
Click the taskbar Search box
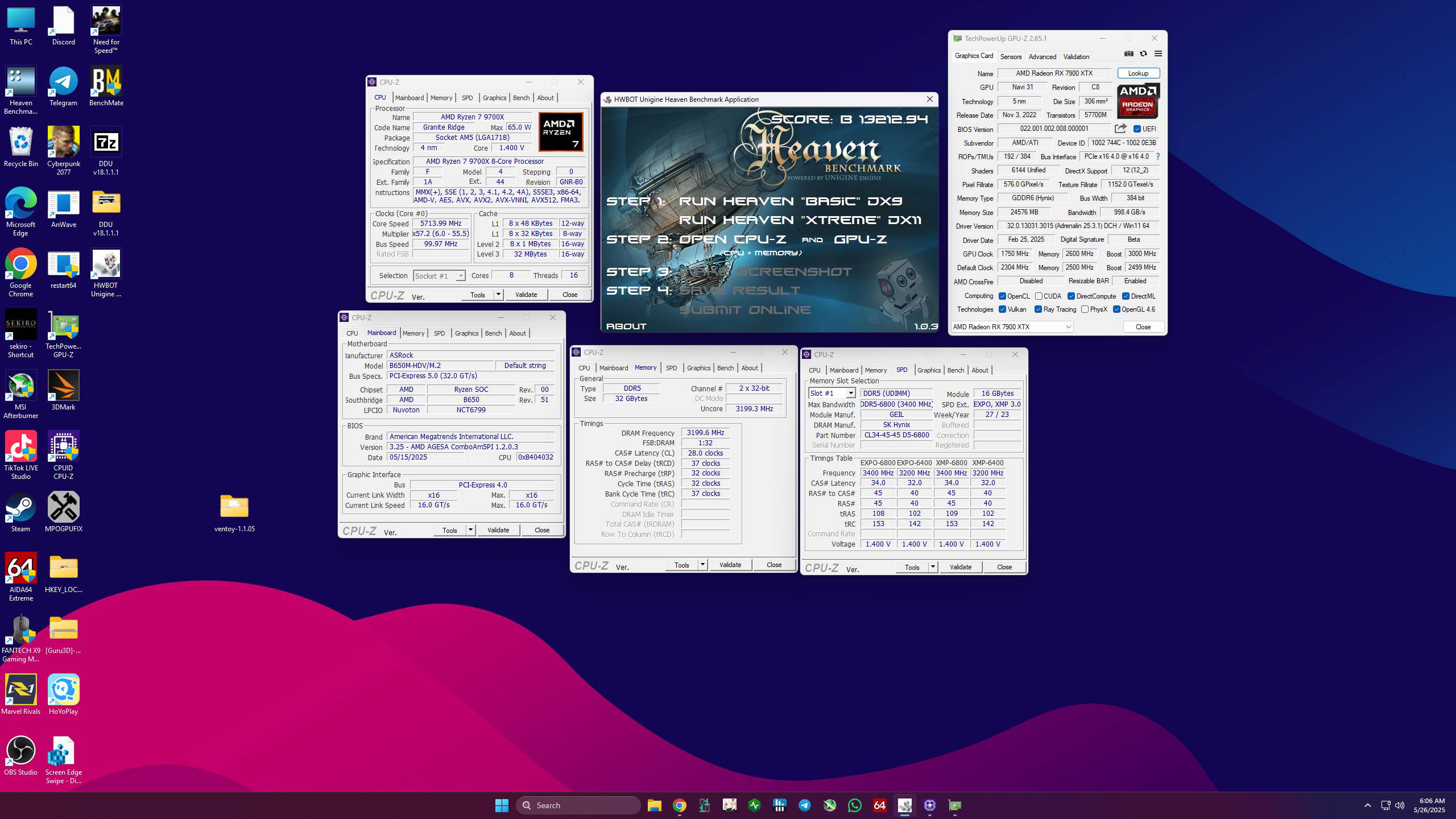click(x=578, y=805)
